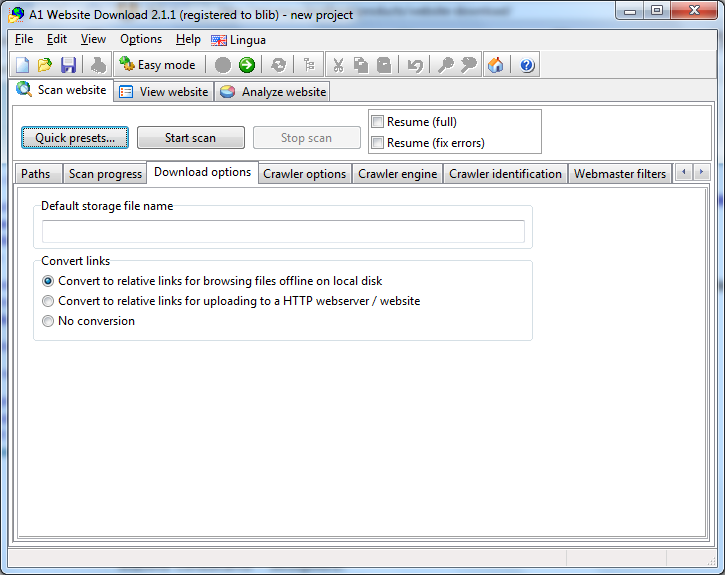Image resolution: width=725 pixels, height=575 pixels.
Task: Open the Help menu
Action: tap(188, 39)
